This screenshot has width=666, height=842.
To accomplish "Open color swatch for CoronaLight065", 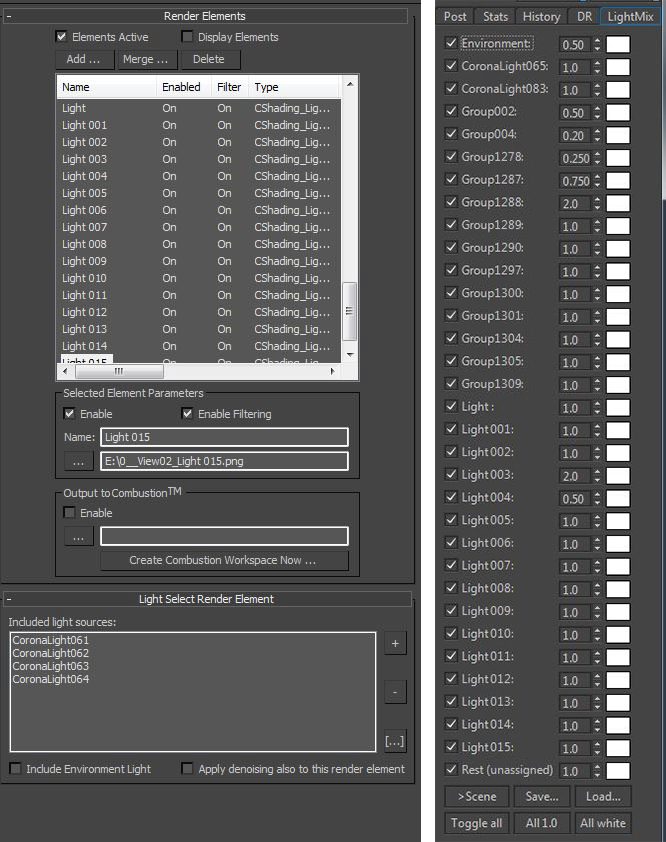I will click(618, 67).
